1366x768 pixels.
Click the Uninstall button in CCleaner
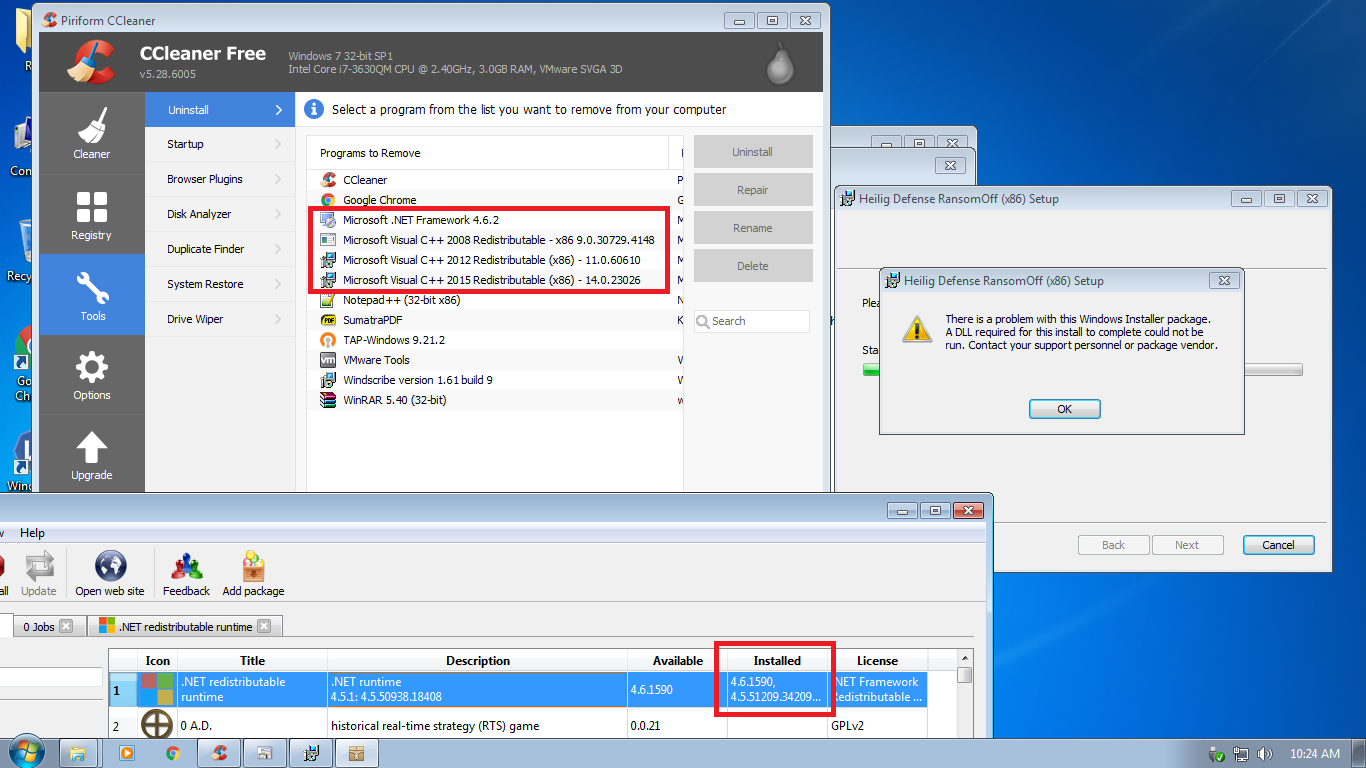point(753,152)
